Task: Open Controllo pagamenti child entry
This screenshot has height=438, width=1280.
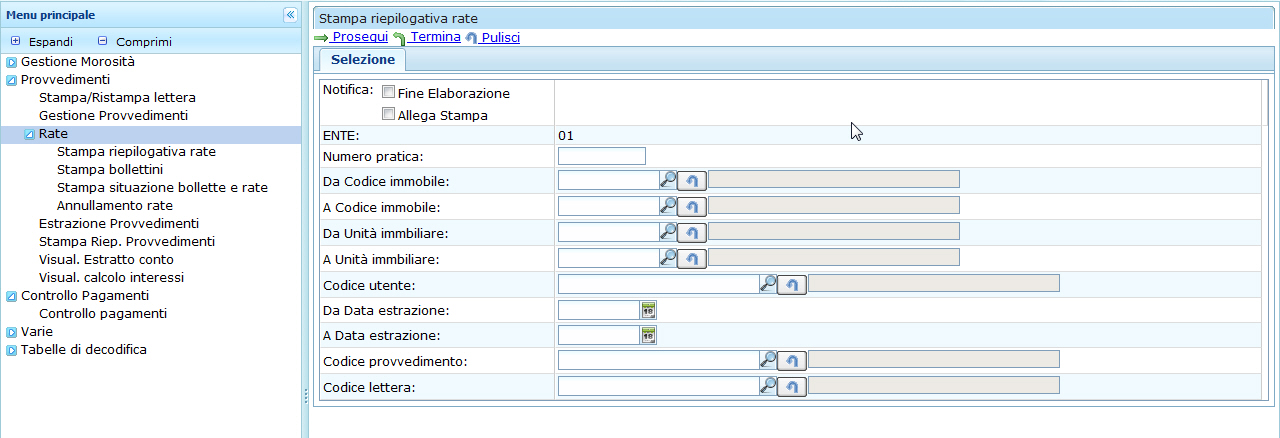Action: 103,313
